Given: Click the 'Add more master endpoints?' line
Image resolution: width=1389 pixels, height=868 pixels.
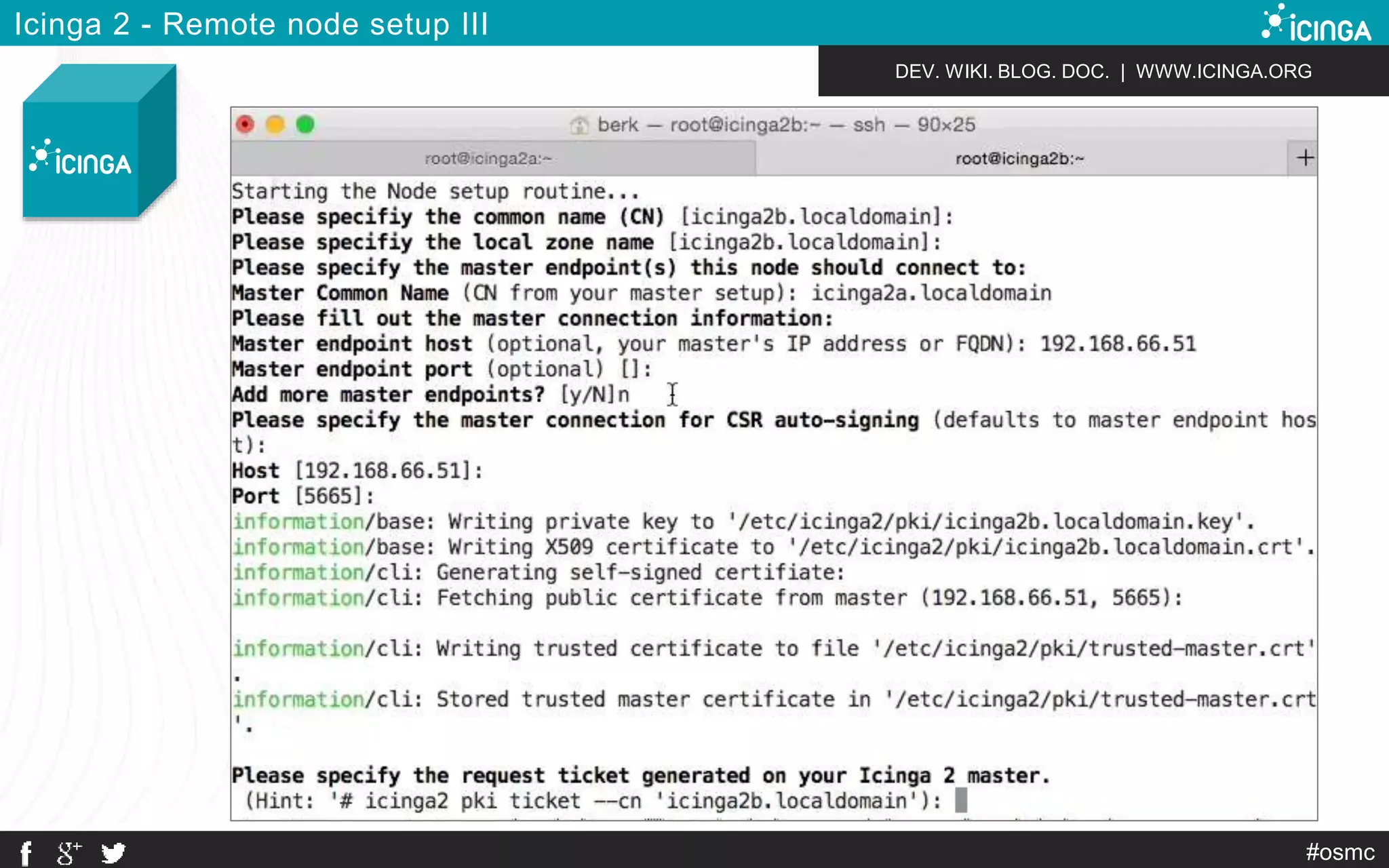Looking at the screenshot, I should (x=431, y=395).
